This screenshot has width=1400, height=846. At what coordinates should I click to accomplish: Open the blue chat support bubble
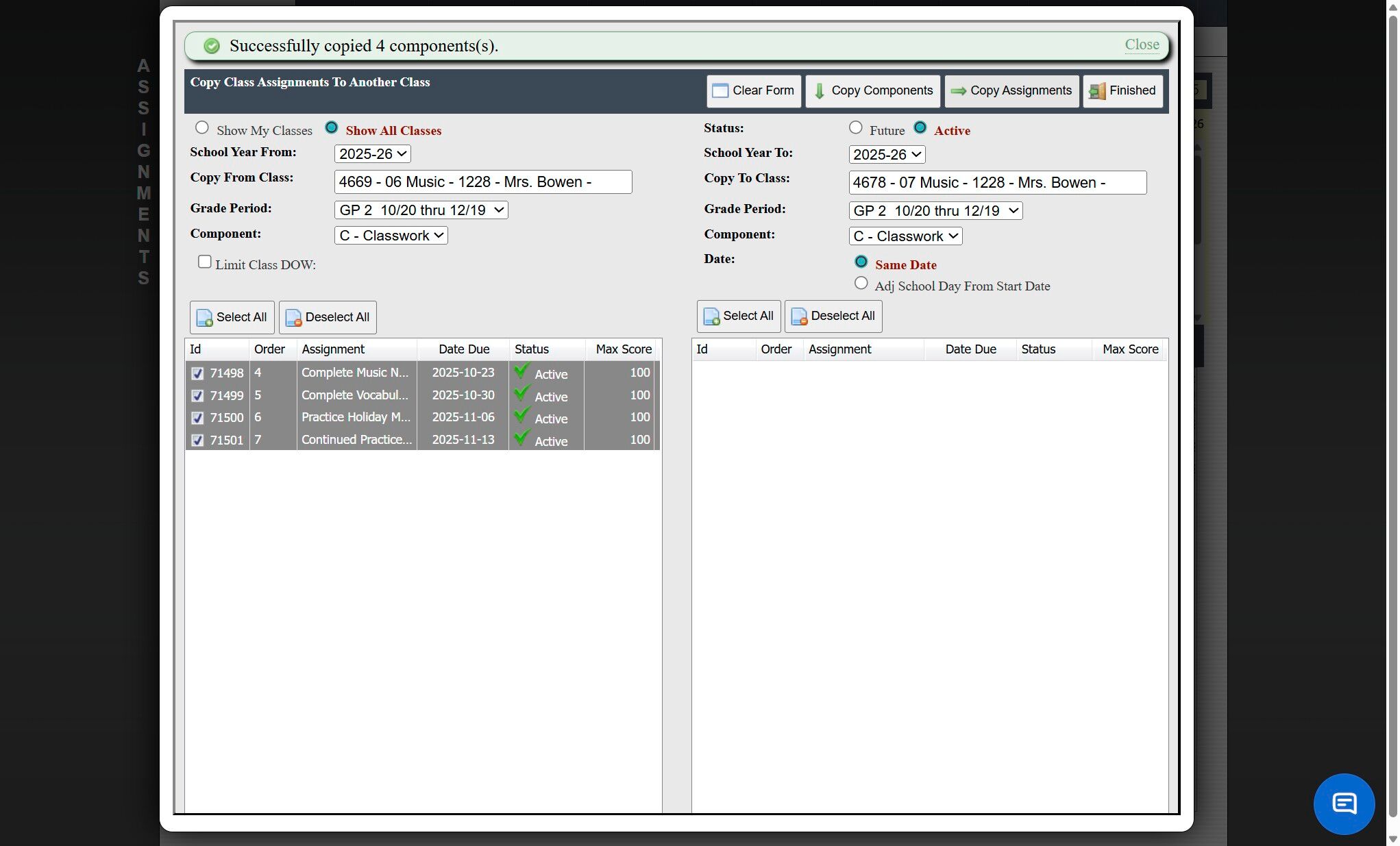pyautogui.click(x=1343, y=804)
